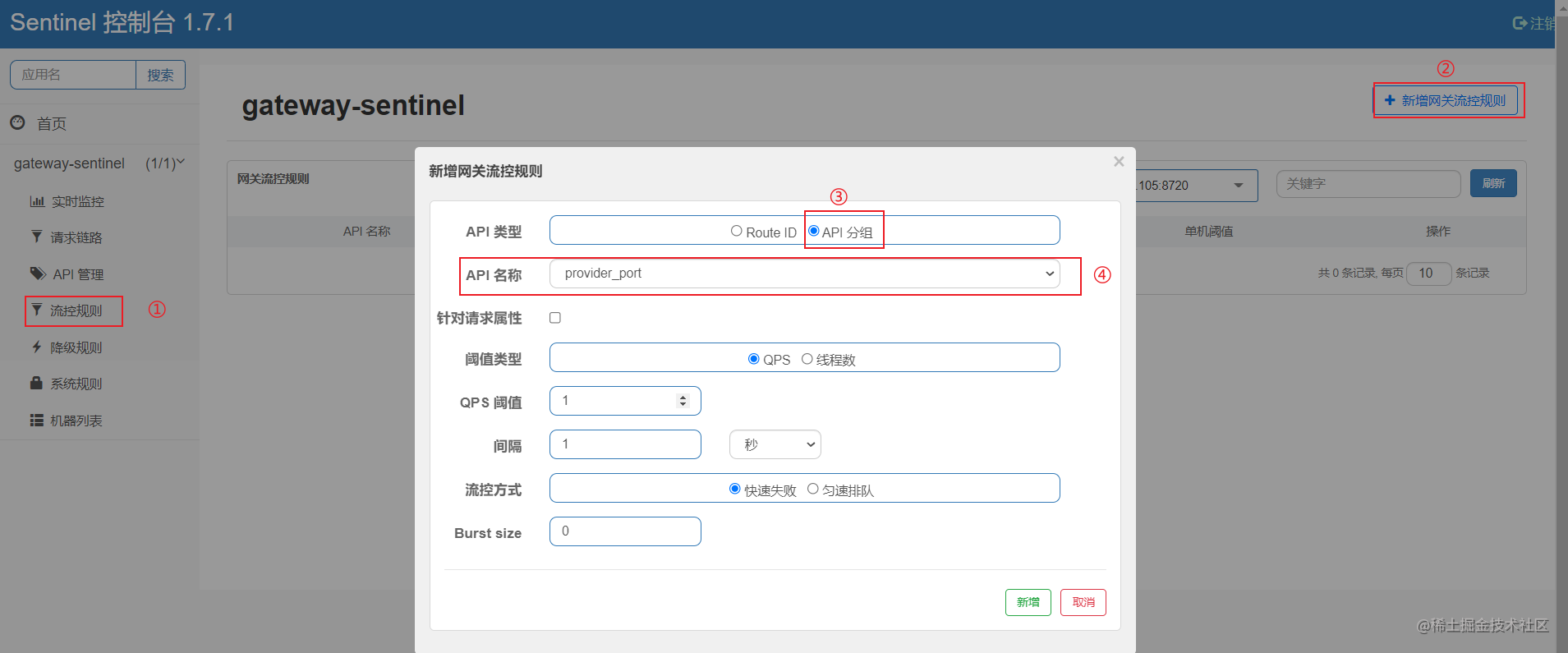
Task: Choose 快速失败 flow control radio
Action: point(735,489)
